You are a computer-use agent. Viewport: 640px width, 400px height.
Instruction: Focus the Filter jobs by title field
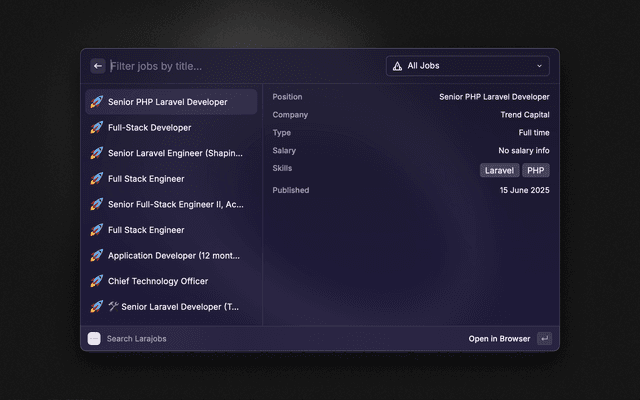(x=240, y=66)
